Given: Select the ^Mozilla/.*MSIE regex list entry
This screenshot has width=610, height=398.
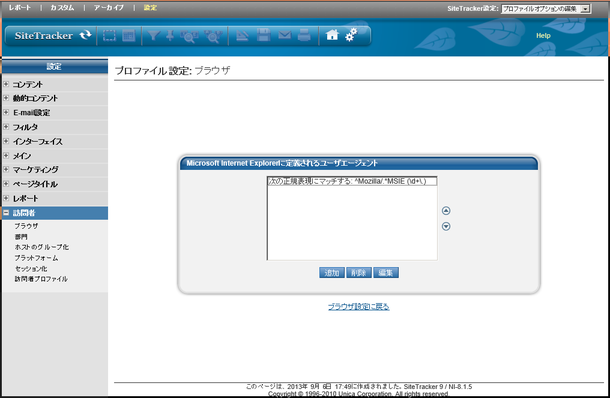Looking at the screenshot, I should click(x=352, y=181).
